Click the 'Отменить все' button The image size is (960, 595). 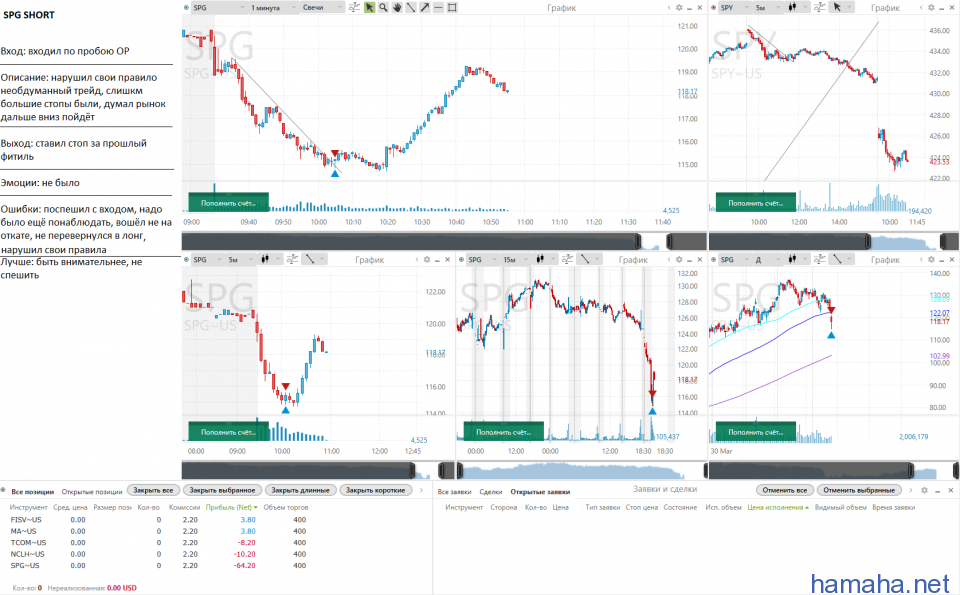click(785, 491)
